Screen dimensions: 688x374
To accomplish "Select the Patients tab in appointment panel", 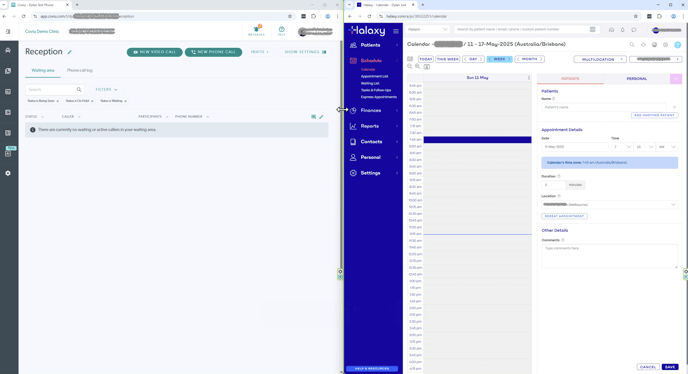I will (x=570, y=79).
